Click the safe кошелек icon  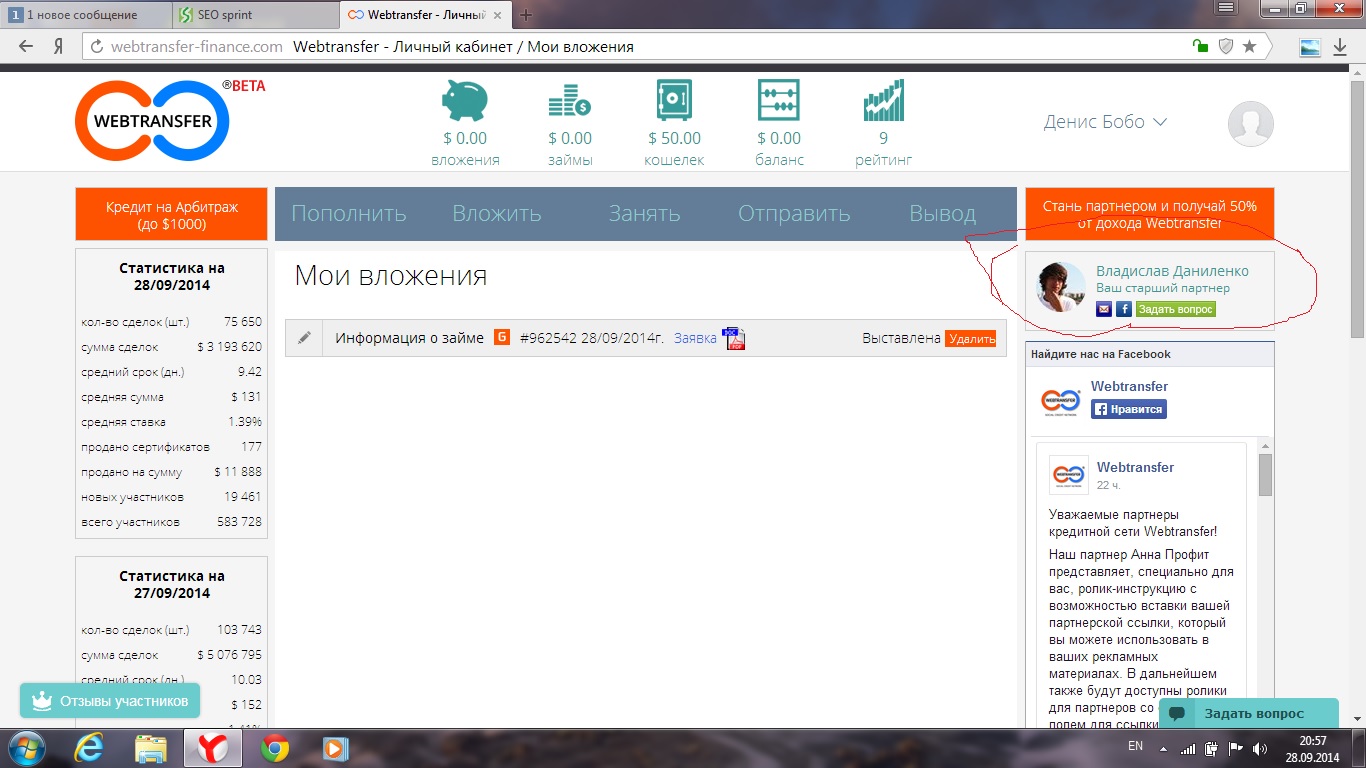click(x=674, y=101)
